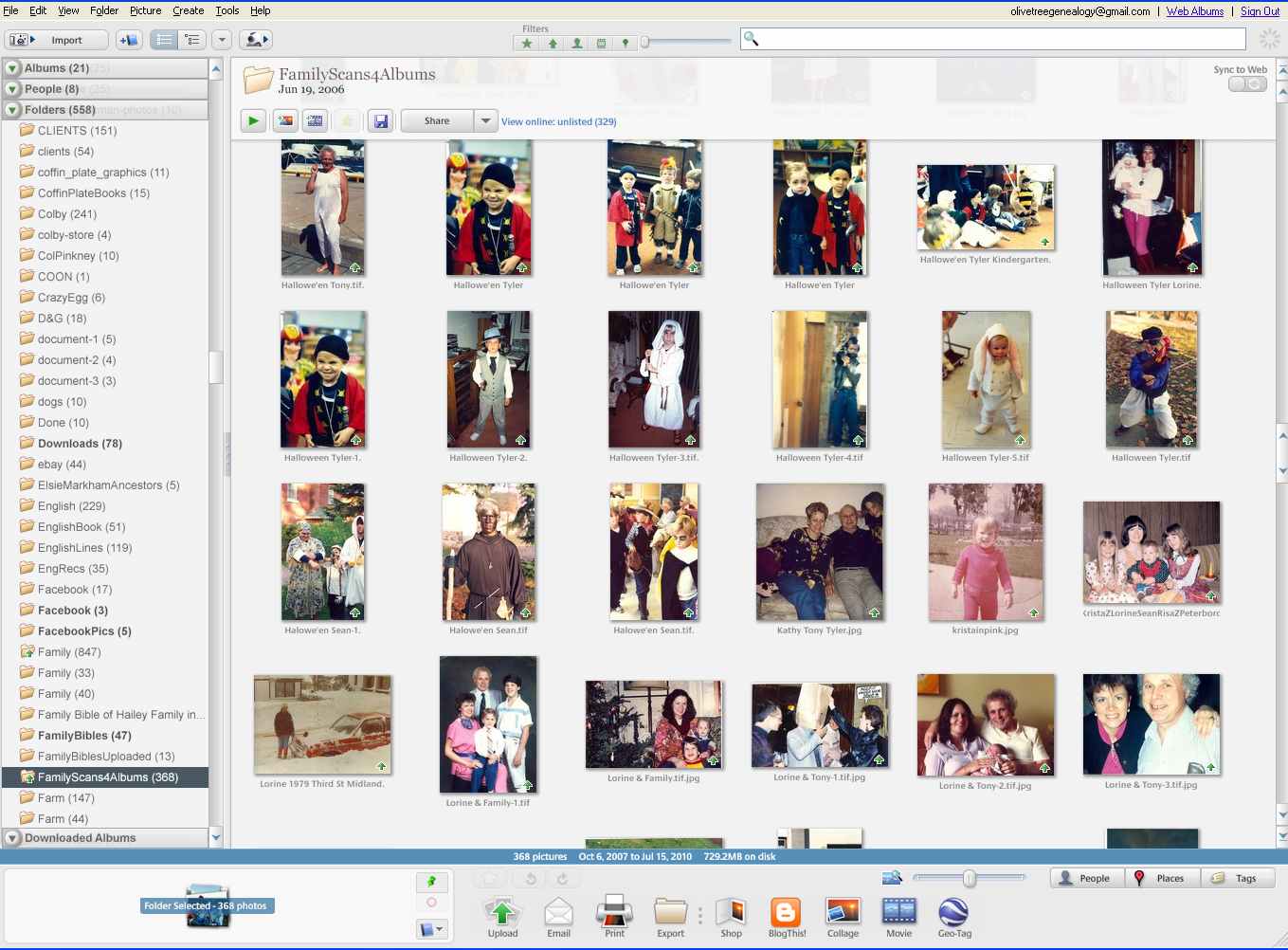Image resolution: width=1288 pixels, height=950 pixels.
Task: Filter to show starred photos only
Action: point(527,44)
